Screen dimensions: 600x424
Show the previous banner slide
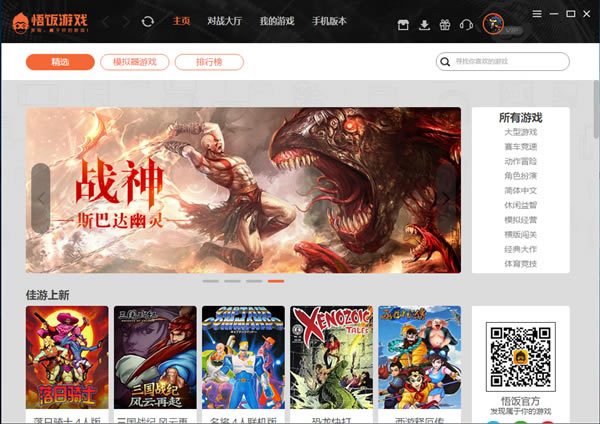click(x=41, y=198)
